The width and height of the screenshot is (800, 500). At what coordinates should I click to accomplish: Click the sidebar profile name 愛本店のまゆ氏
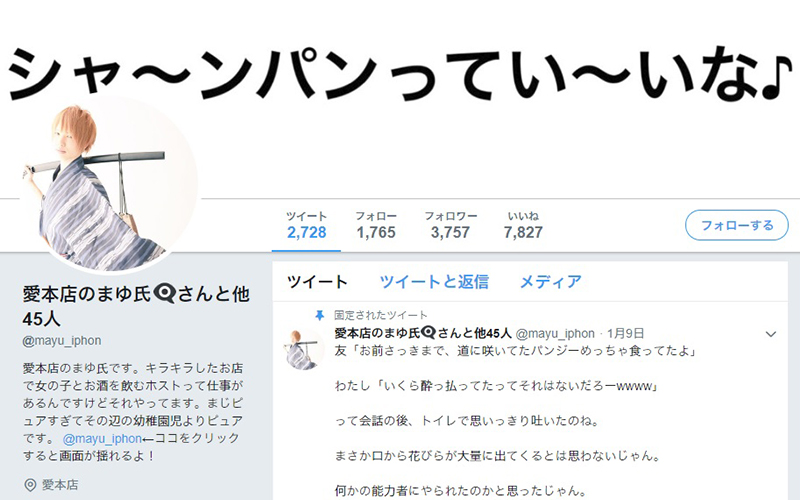87,294
